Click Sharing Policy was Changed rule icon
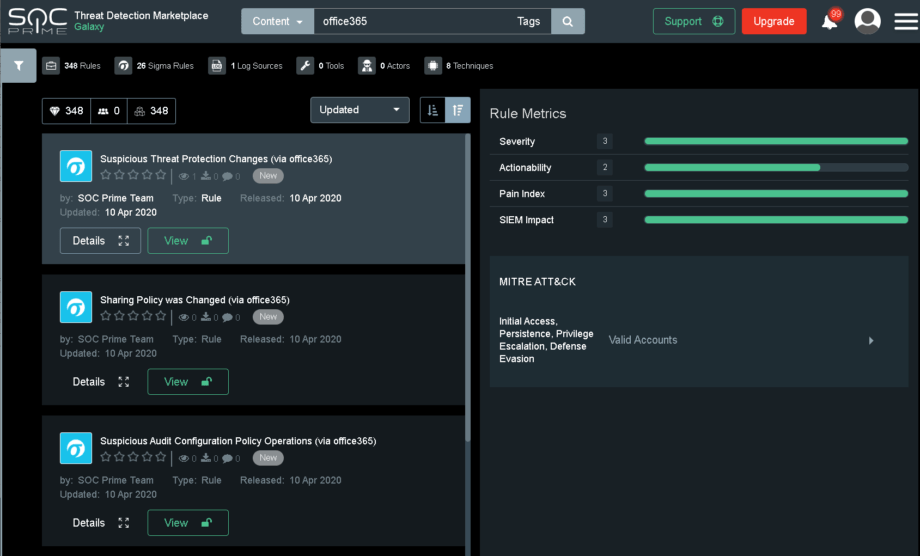The height and width of the screenshot is (556, 920). [76, 307]
